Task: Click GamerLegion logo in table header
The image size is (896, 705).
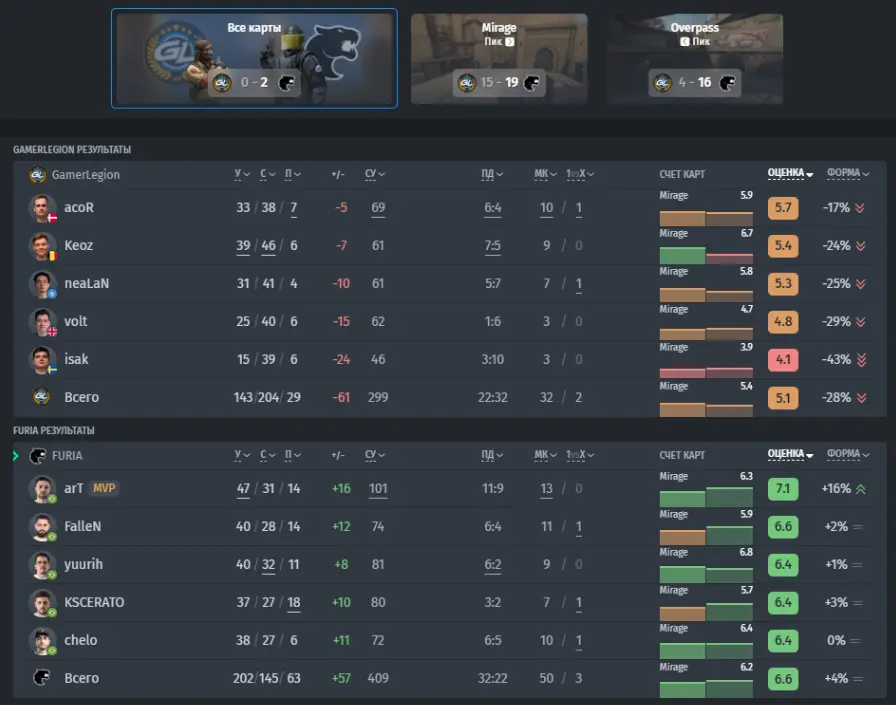Action: 38,175
